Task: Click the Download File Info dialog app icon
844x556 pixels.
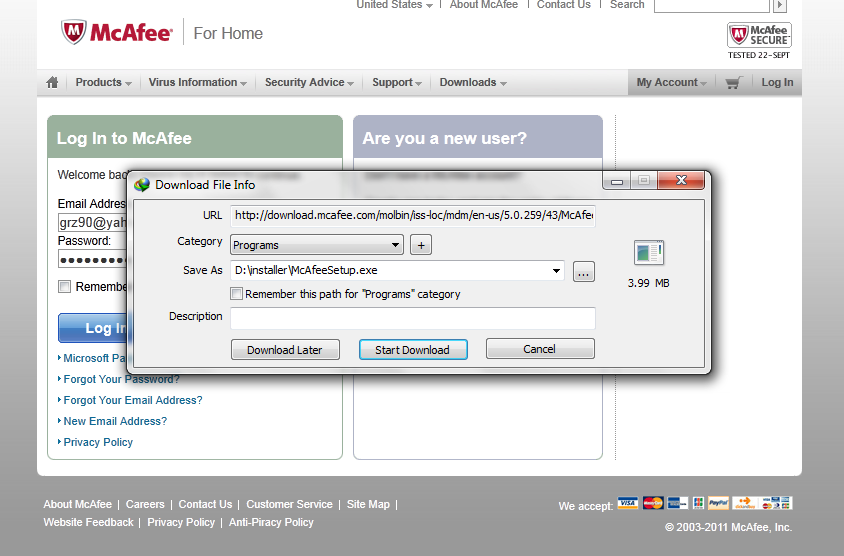Action: pyautogui.click(x=142, y=185)
